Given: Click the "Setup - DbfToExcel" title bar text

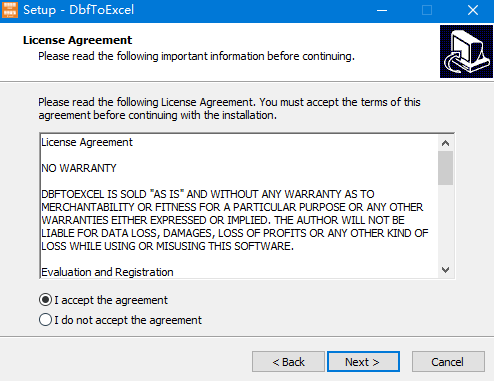Looking at the screenshot, I should point(78,10).
